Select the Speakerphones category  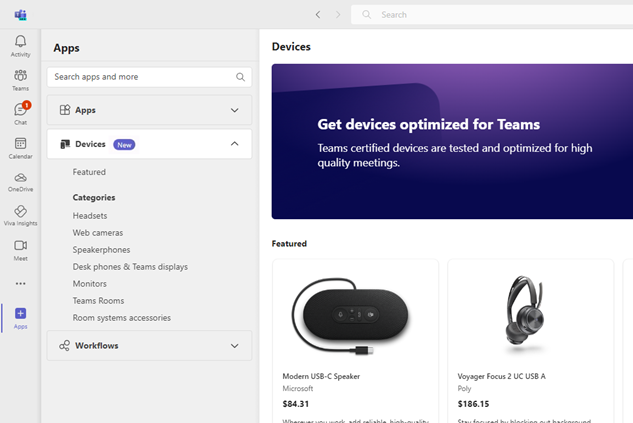tap(101, 250)
